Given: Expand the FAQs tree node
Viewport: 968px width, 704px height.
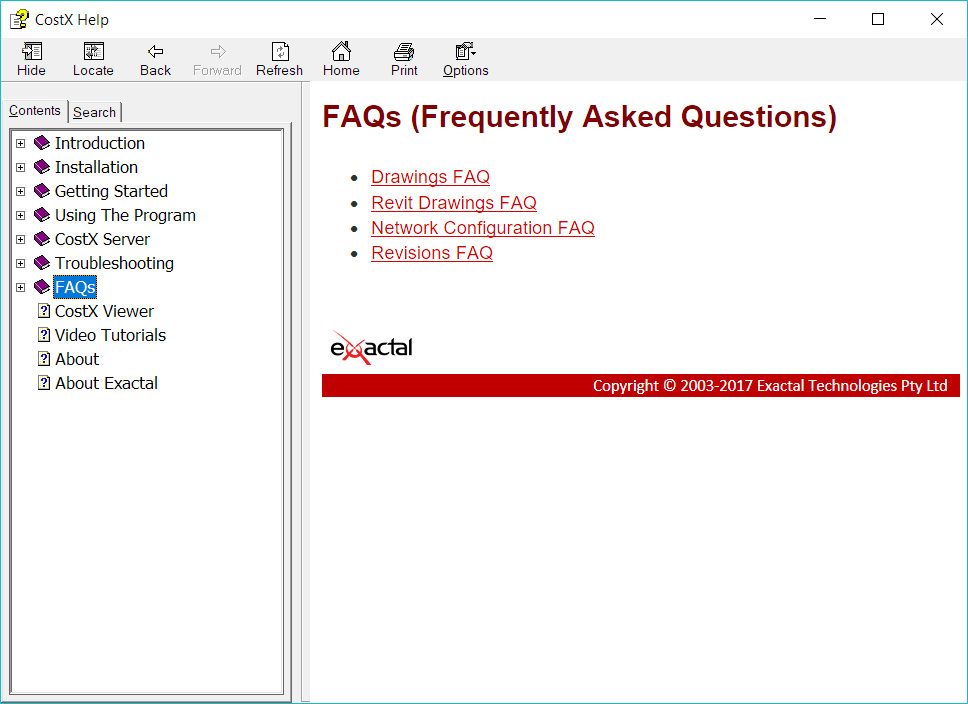Looking at the screenshot, I should (x=20, y=288).
